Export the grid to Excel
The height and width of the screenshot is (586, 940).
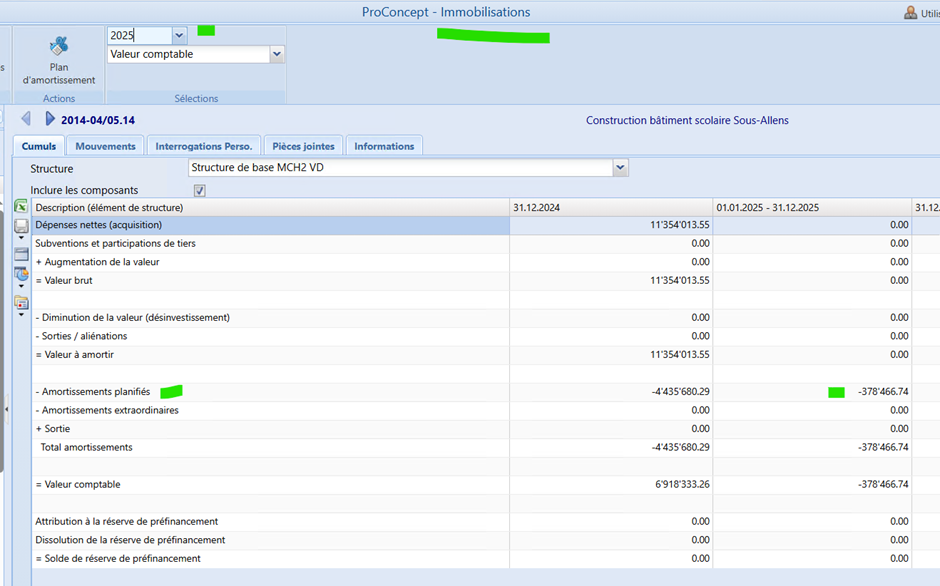click(21, 206)
